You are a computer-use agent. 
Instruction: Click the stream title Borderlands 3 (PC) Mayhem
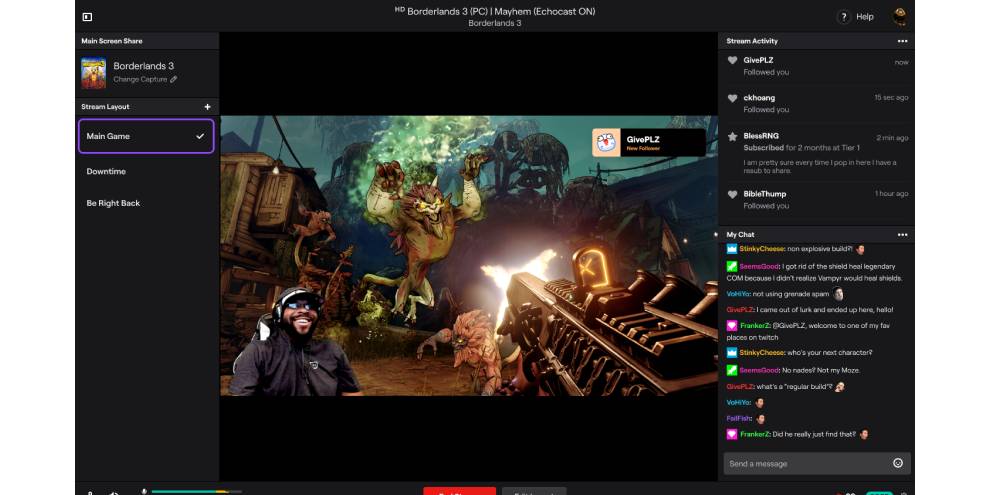pyautogui.click(x=494, y=11)
